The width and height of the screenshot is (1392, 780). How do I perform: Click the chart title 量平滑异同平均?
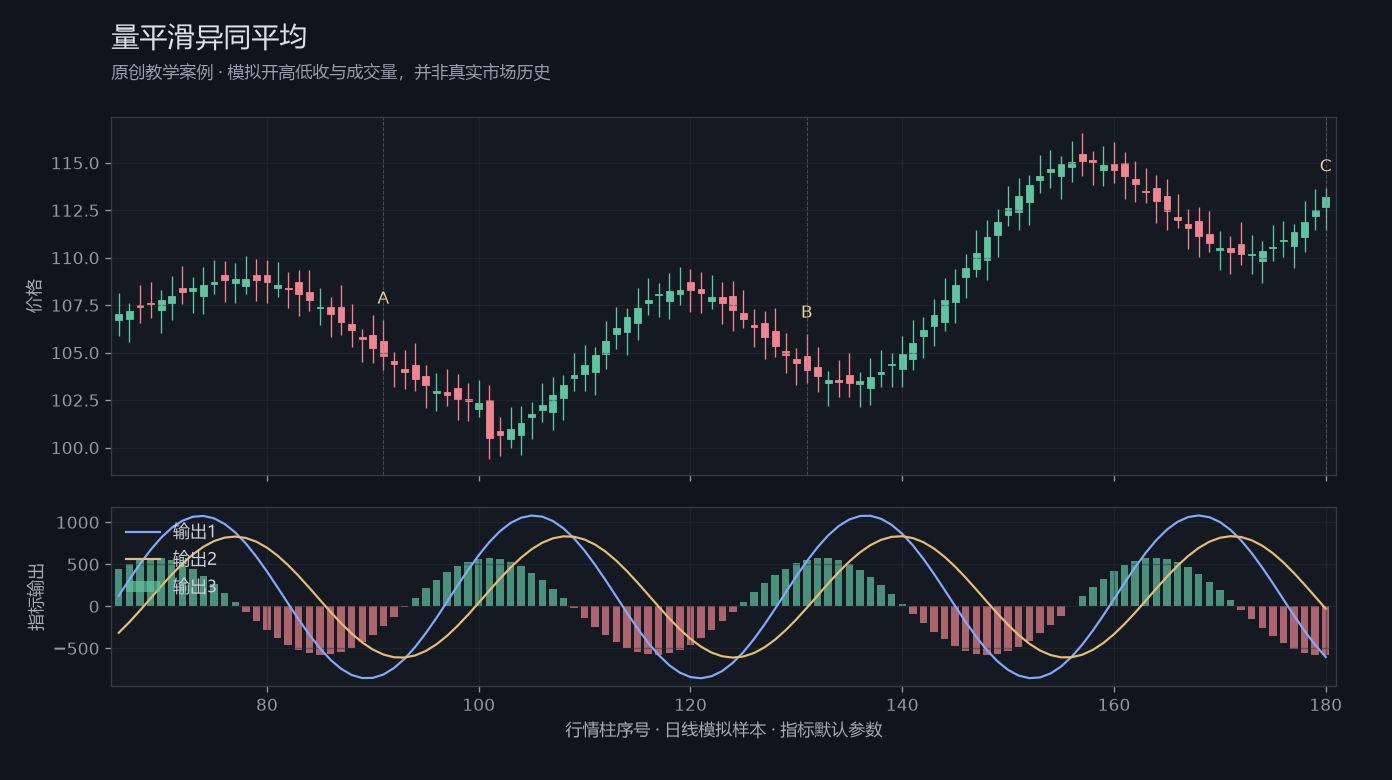click(209, 37)
